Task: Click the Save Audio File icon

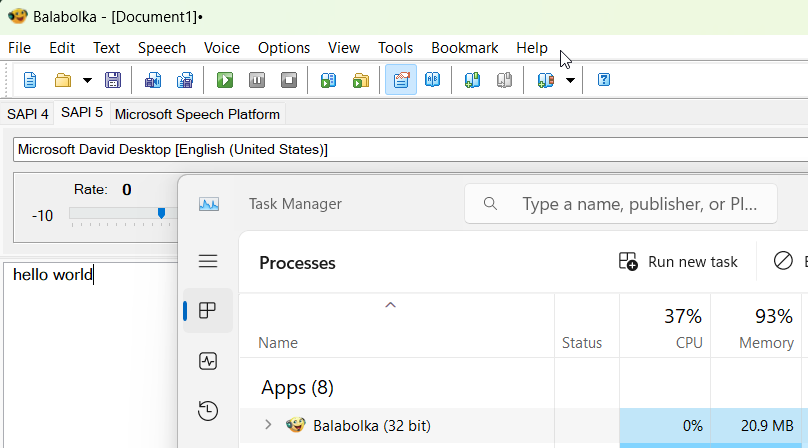Action: pyautogui.click(x=153, y=80)
